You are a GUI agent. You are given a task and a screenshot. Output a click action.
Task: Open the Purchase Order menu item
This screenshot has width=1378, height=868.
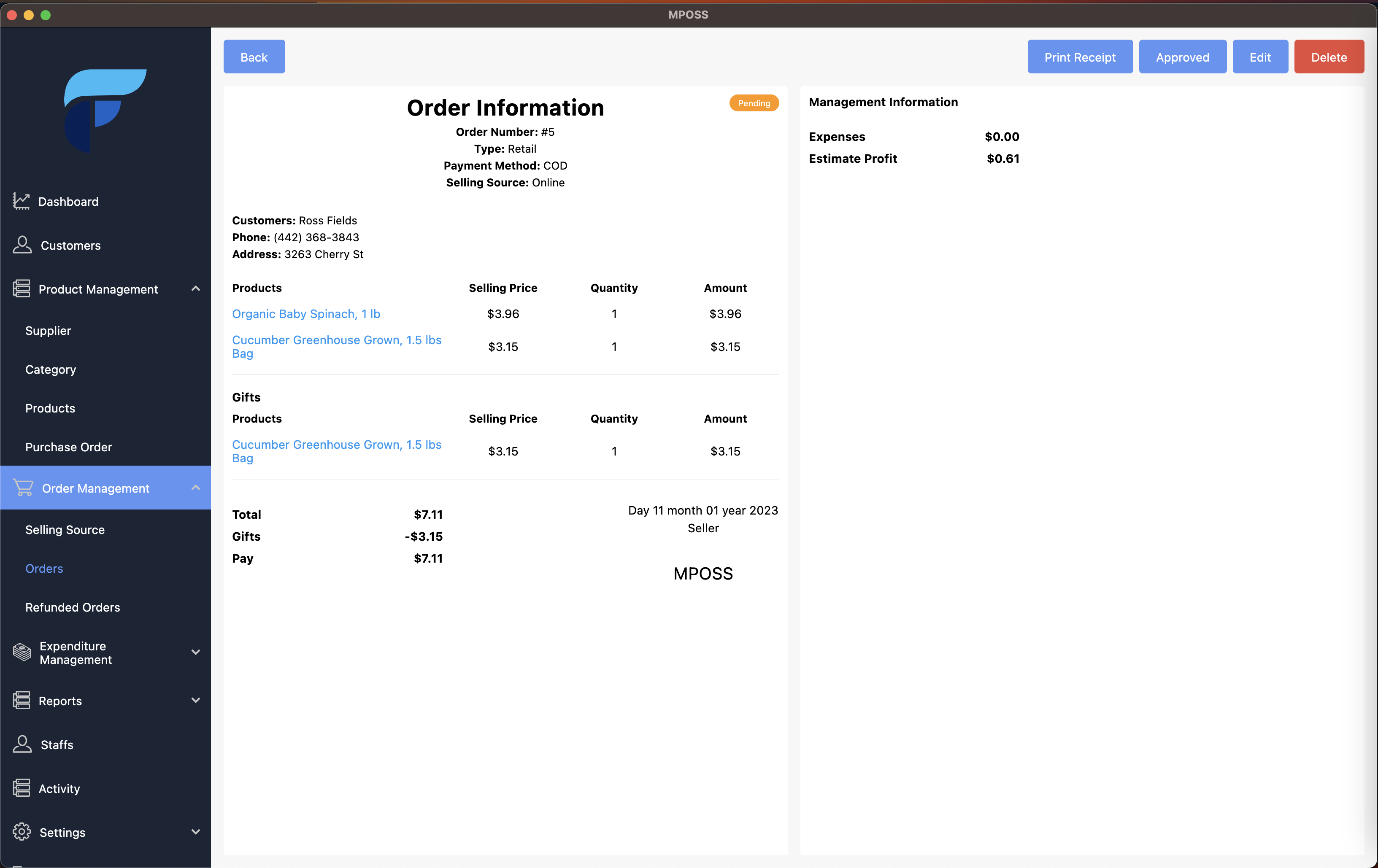[x=69, y=447]
